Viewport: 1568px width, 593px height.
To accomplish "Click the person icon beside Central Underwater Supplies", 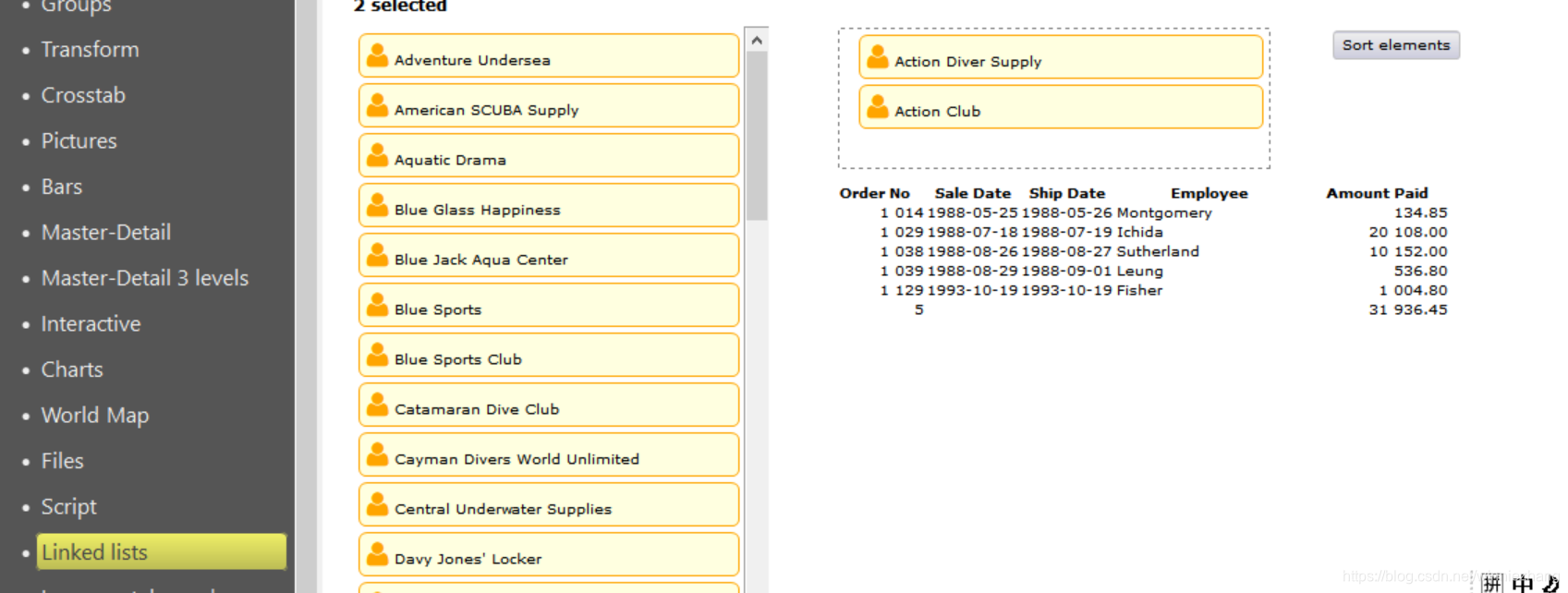I will 377,505.
